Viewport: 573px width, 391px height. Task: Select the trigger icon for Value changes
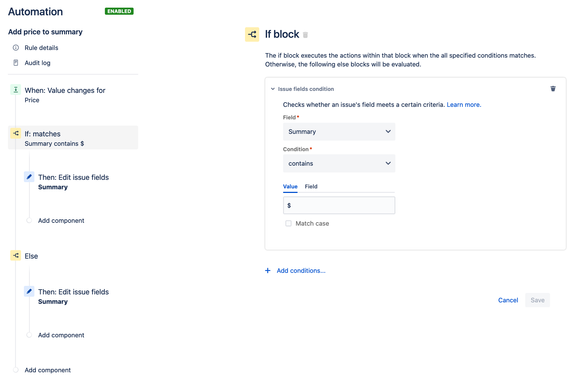coord(15,90)
